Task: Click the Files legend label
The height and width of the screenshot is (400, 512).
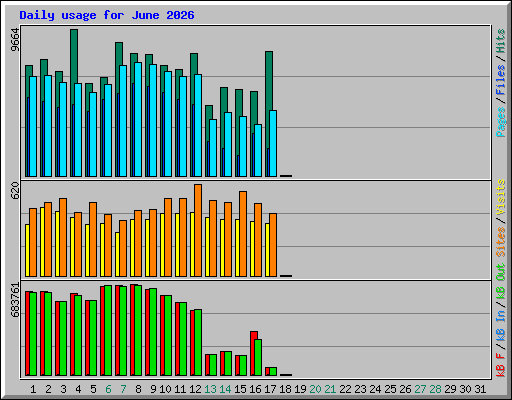Action: pyautogui.click(x=501, y=80)
